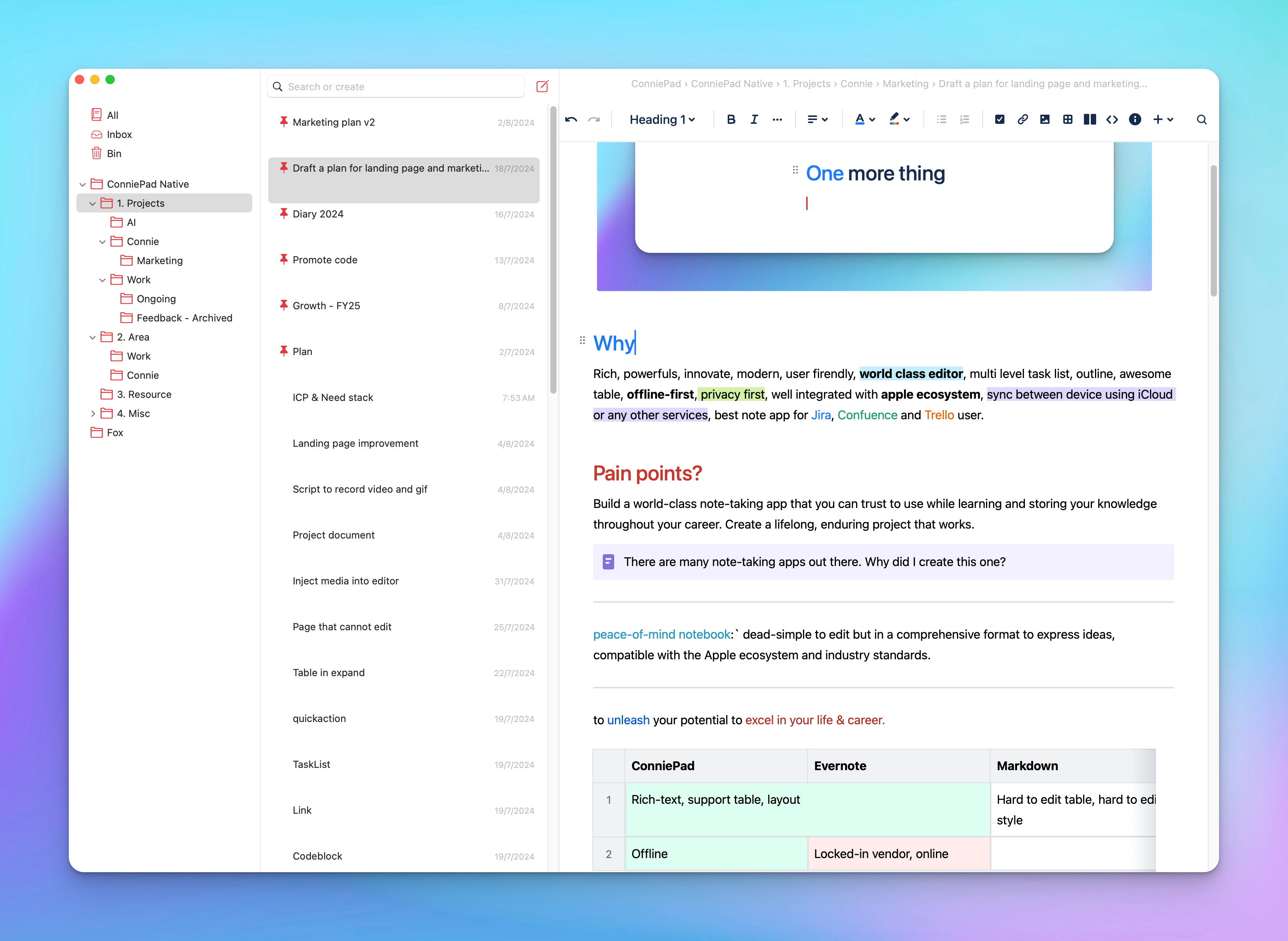Expand the 4. Misc folder
Viewport: 1288px width, 941px height.
[x=93, y=414]
